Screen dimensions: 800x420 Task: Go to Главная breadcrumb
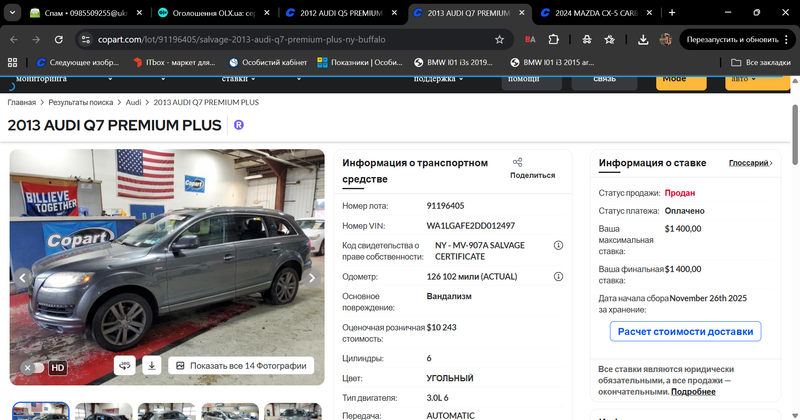click(21, 102)
